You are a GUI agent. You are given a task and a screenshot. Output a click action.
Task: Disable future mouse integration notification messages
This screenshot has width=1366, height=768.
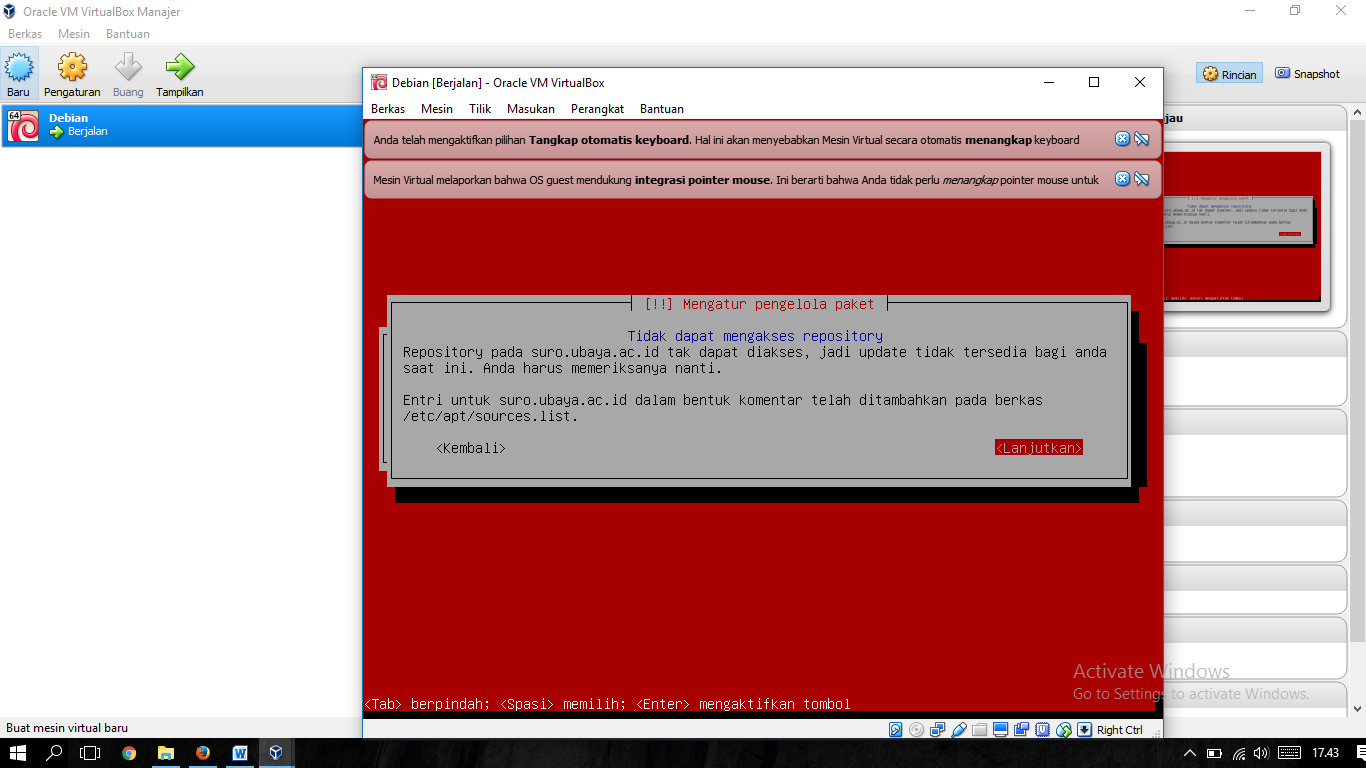[x=1142, y=179]
